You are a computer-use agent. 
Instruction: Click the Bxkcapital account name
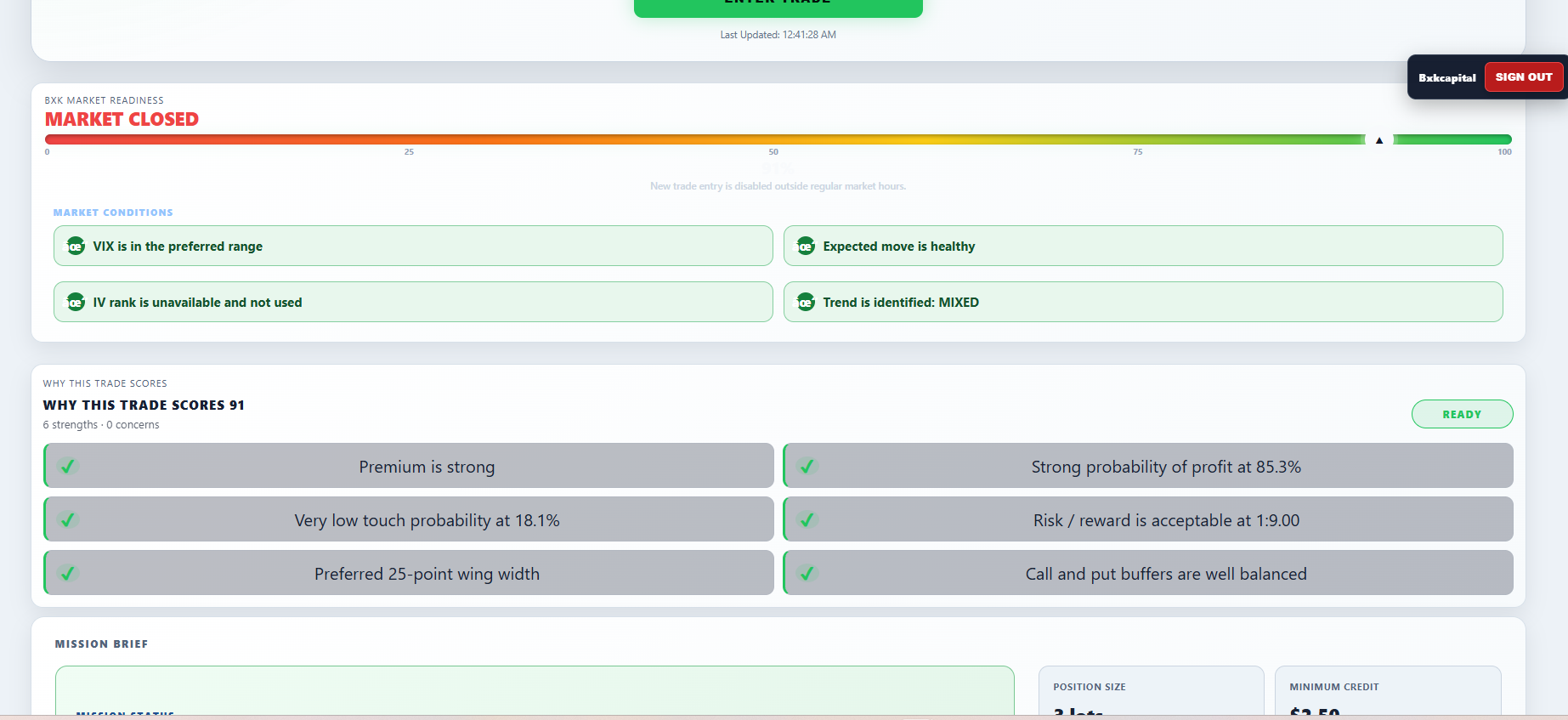(x=1446, y=77)
